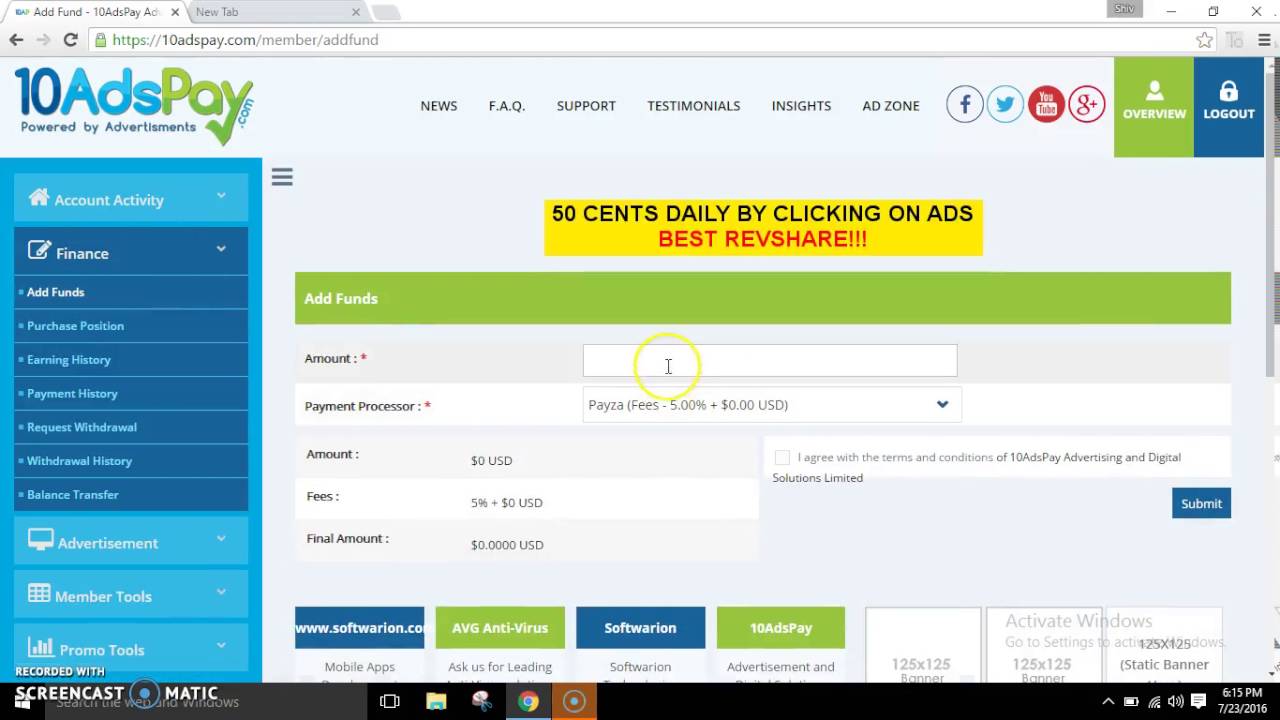Open the volume icon in system tray
The image size is (1280, 720).
[x=1175, y=701]
